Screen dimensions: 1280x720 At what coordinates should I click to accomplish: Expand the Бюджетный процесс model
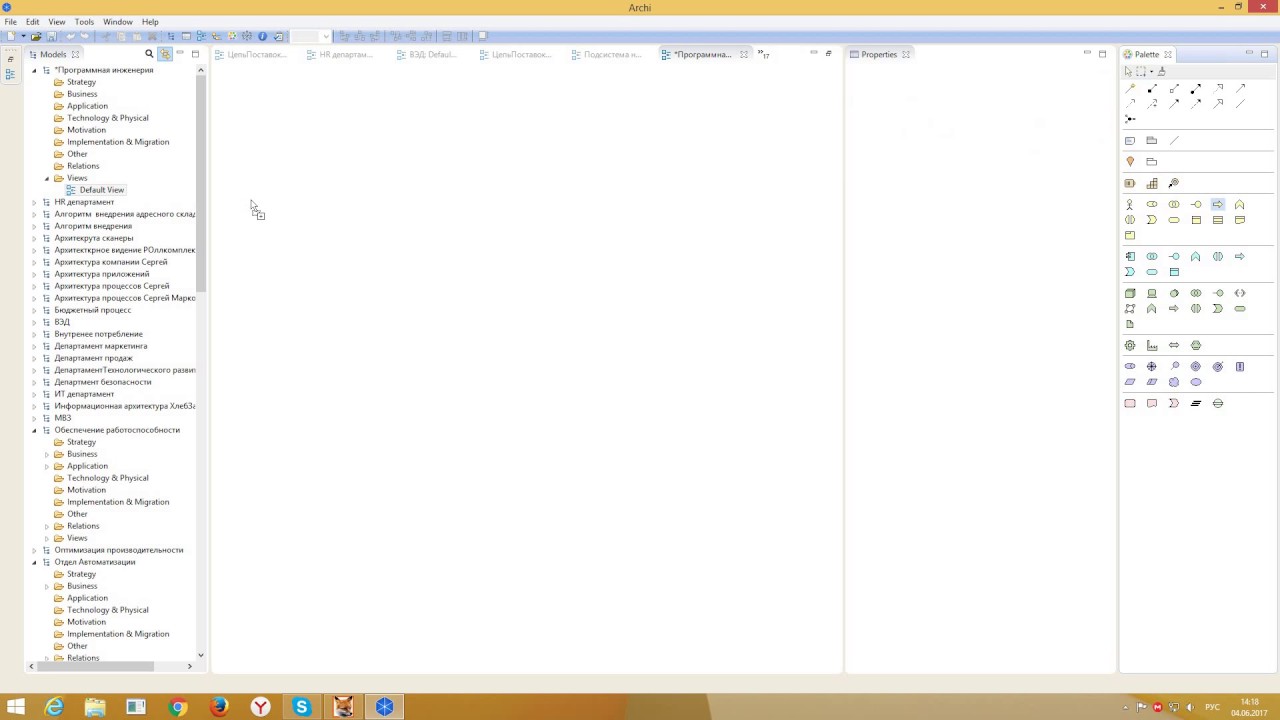34,310
